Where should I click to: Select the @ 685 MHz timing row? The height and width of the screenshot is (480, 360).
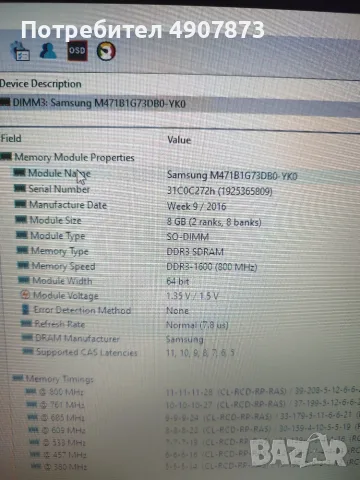(63, 417)
